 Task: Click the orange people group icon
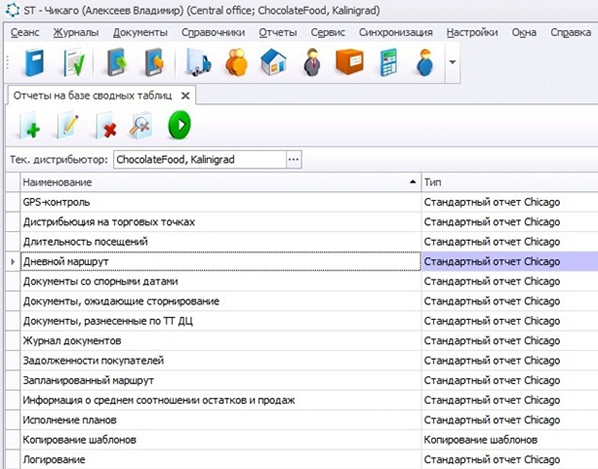coord(236,62)
